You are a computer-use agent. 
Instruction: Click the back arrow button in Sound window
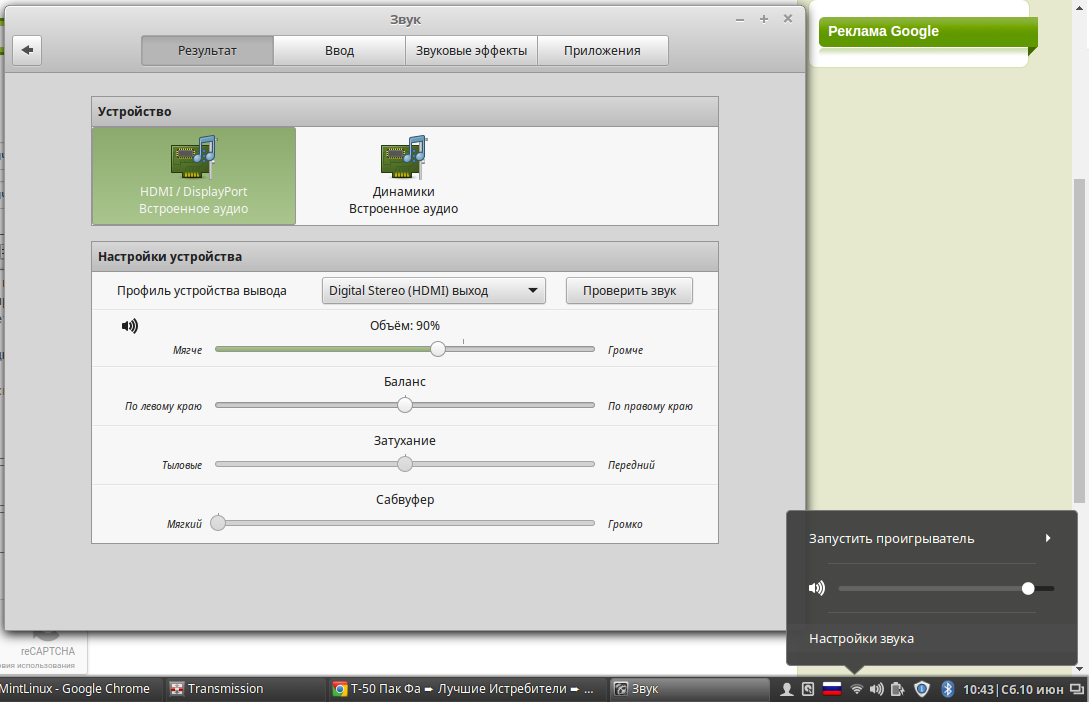pos(27,50)
